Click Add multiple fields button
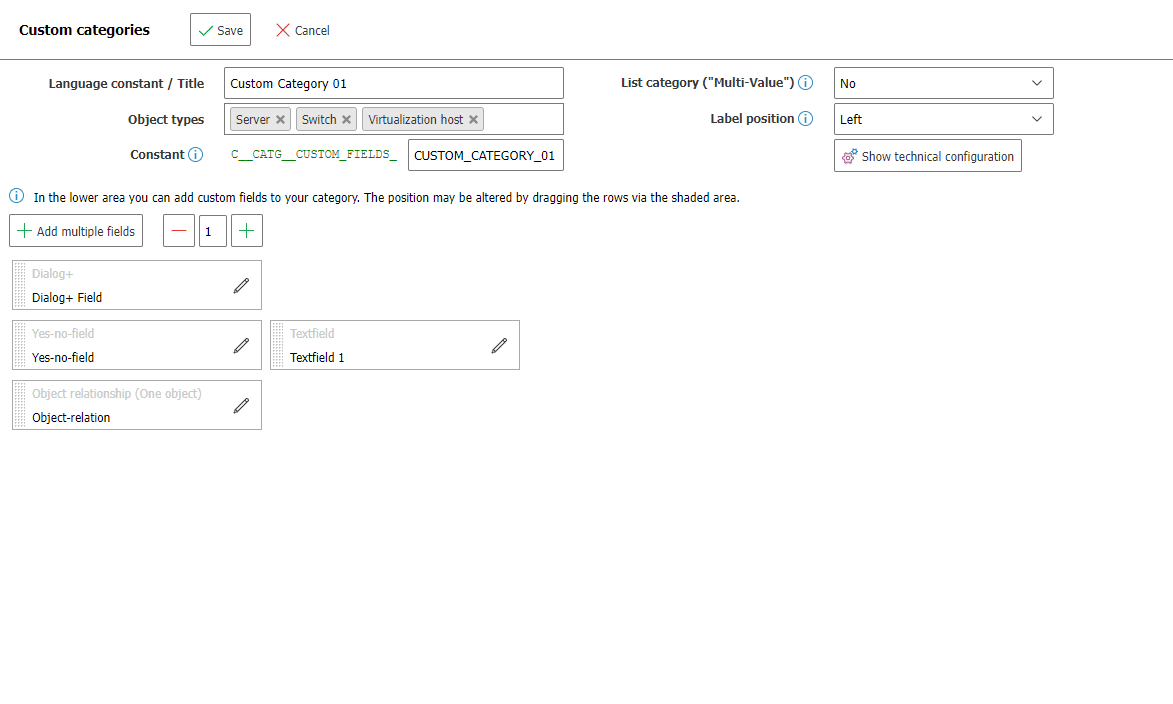The image size is (1173, 704). [76, 231]
